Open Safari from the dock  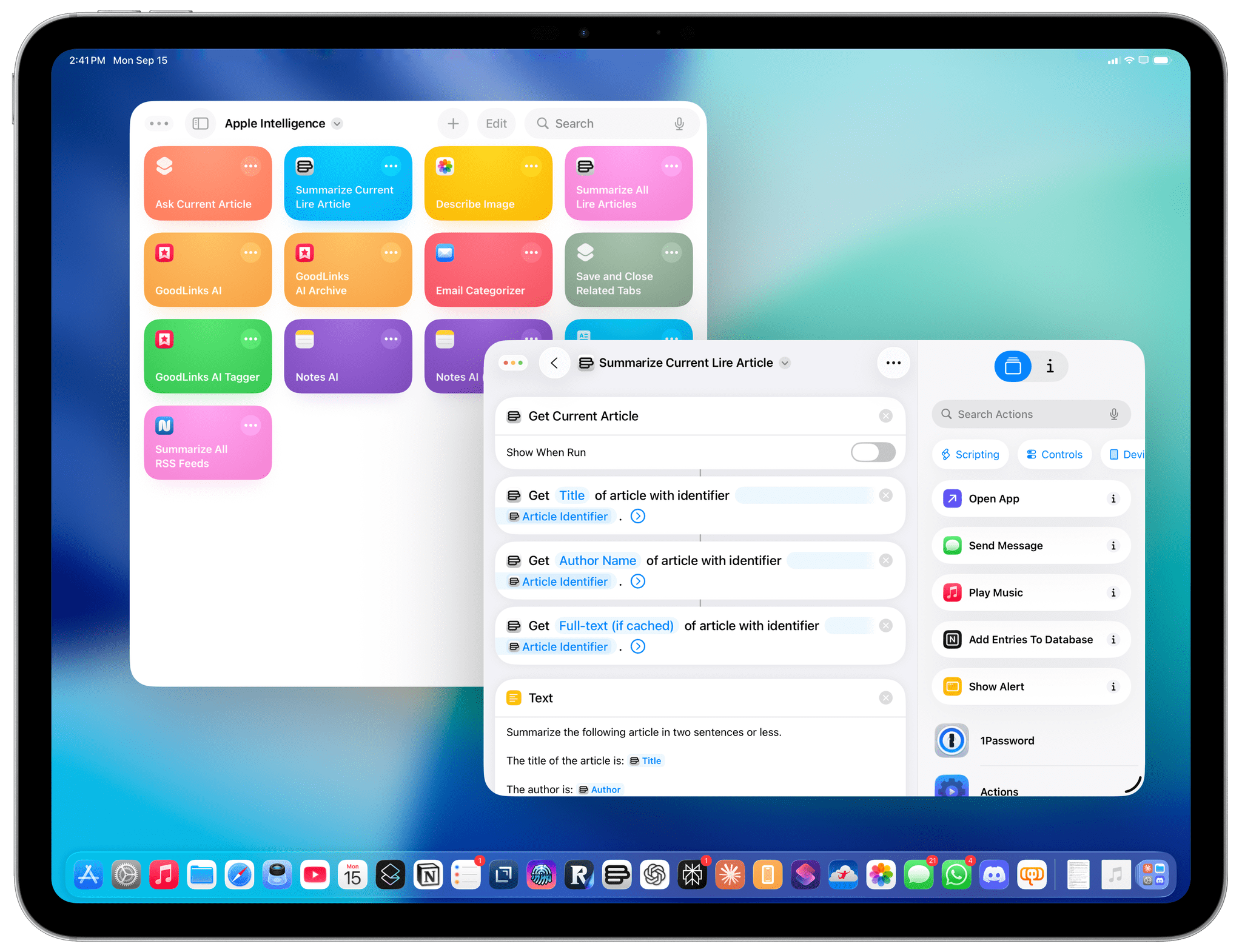240,875
